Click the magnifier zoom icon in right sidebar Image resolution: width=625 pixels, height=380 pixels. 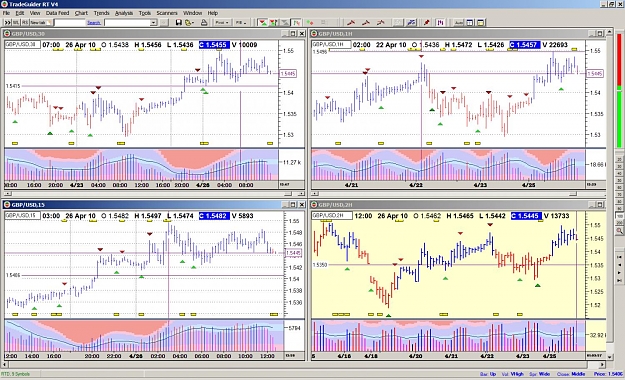[x=620, y=231]
